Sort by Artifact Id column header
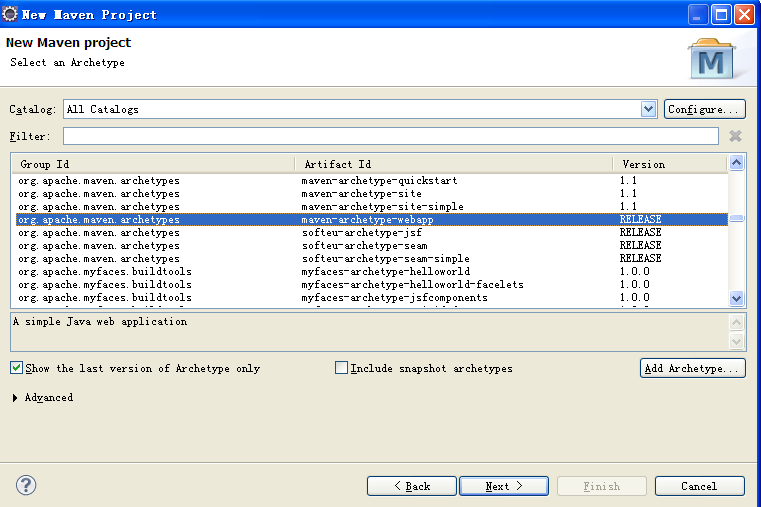The image size is (761, 507). [x=453, y=164]
